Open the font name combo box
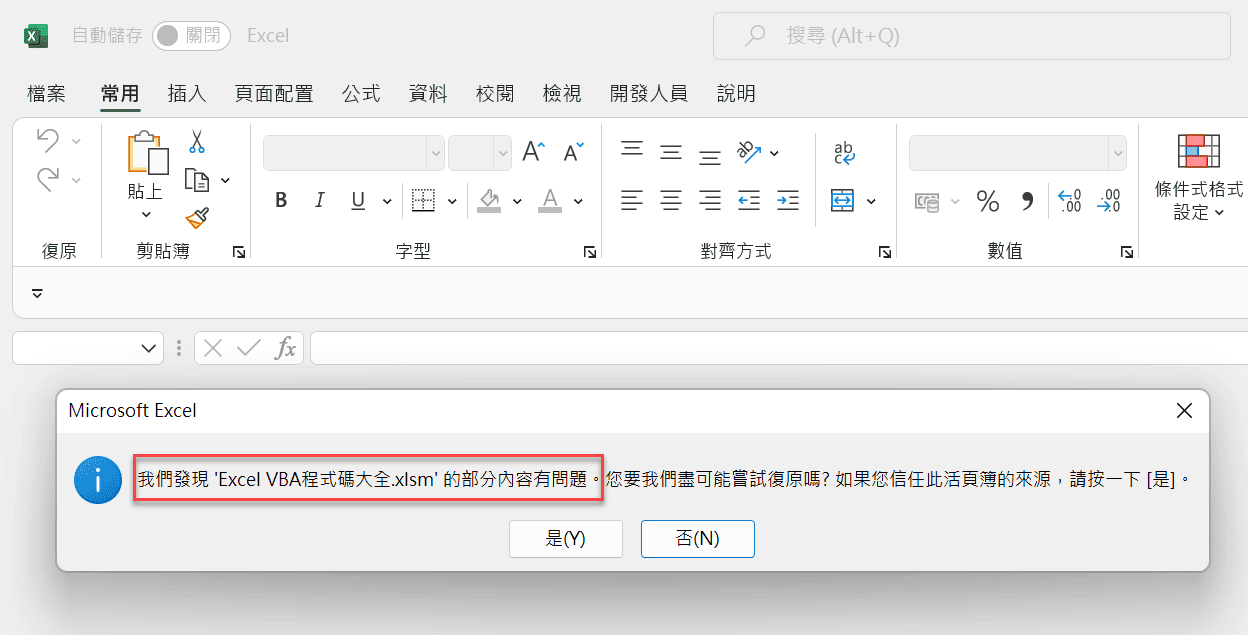The width and height of the screenshot is (1248, 635). [x=354, y=153]
